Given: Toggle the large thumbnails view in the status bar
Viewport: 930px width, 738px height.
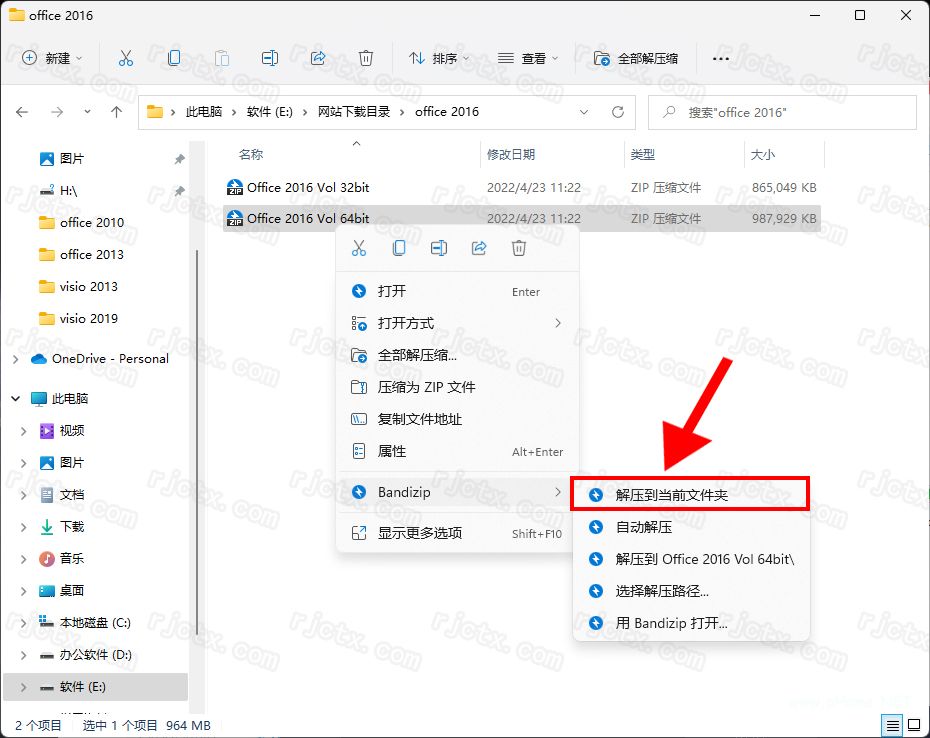Looking at the screenshot, I should [915, 724].
